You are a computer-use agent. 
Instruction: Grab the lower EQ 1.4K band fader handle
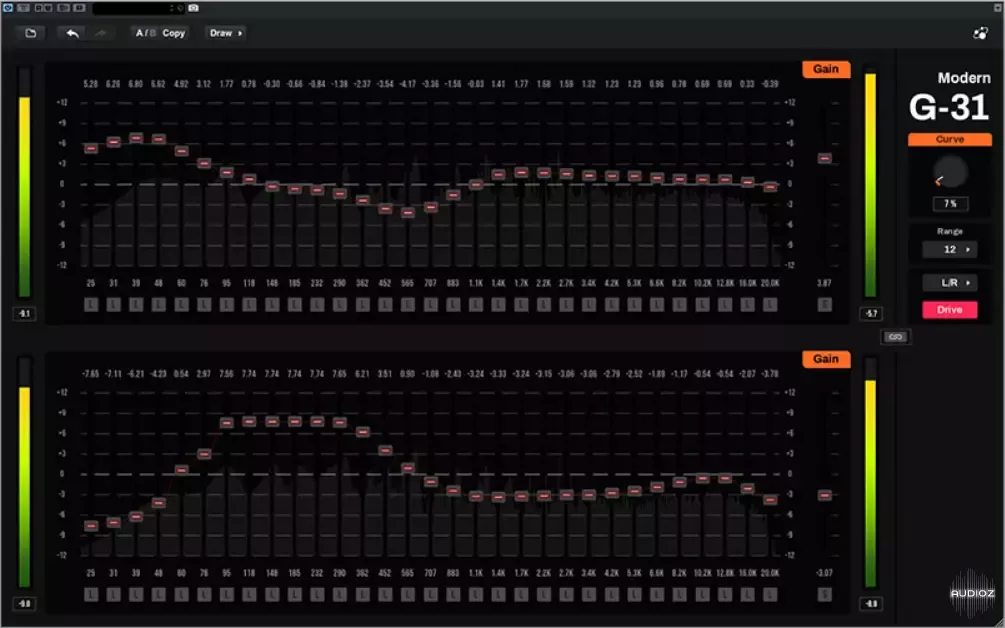499,497
